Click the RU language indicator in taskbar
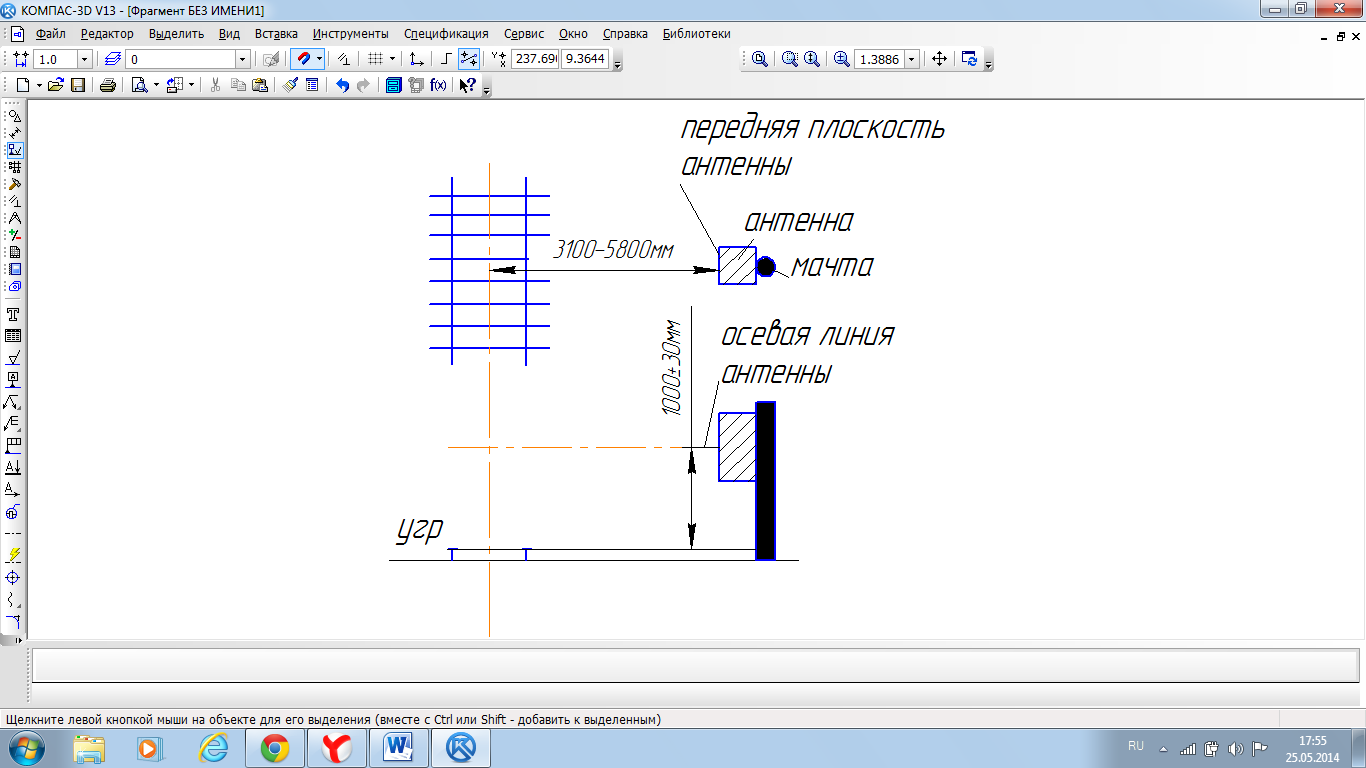 click(x=1136, y=746)
